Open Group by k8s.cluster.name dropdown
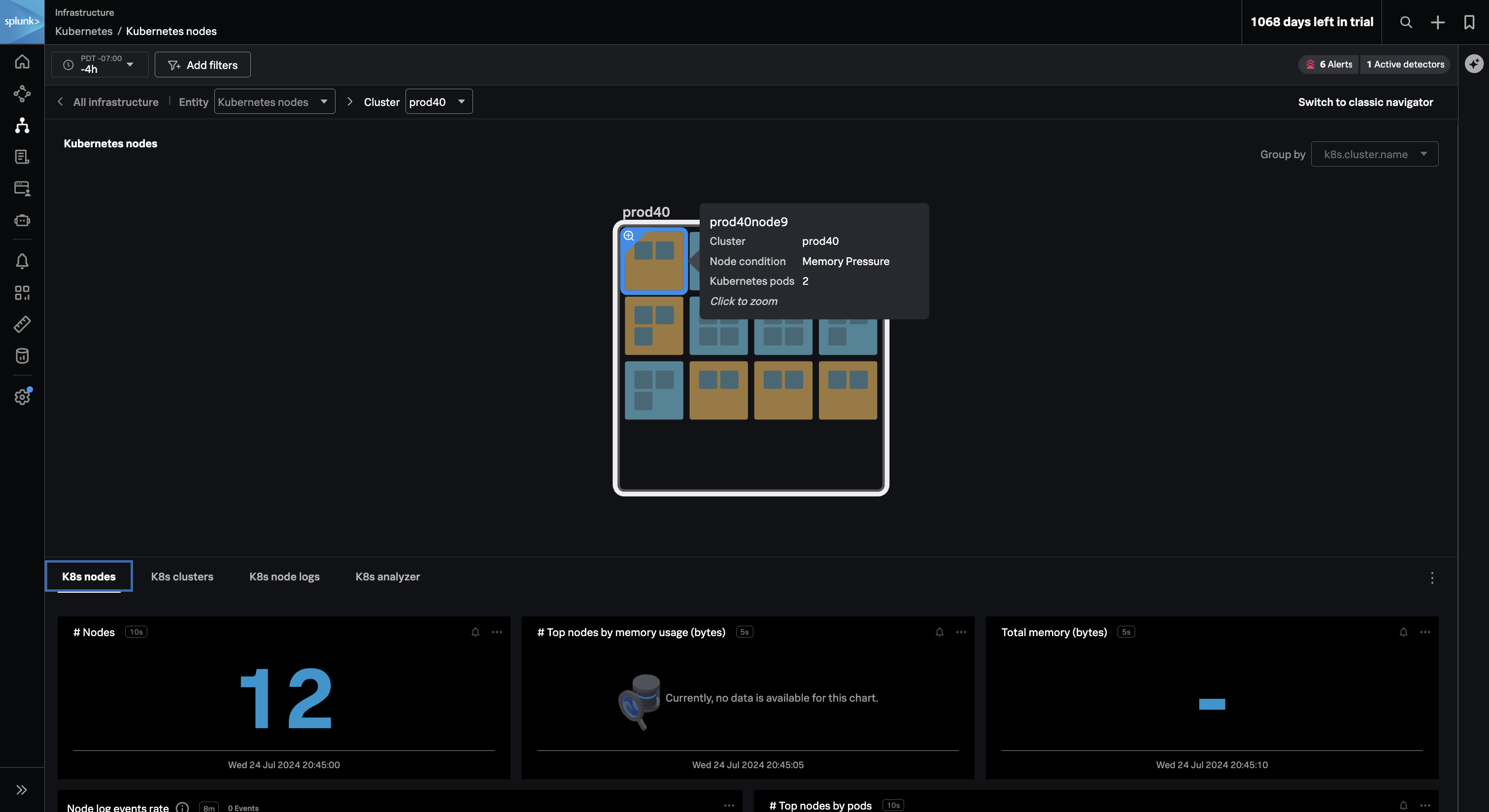Screen dimensions: 1489x812 point(1374,154)
